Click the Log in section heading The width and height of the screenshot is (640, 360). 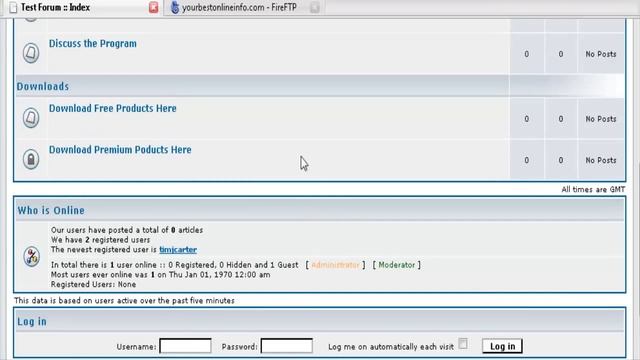pyautogui.click(x=32, y=322)
